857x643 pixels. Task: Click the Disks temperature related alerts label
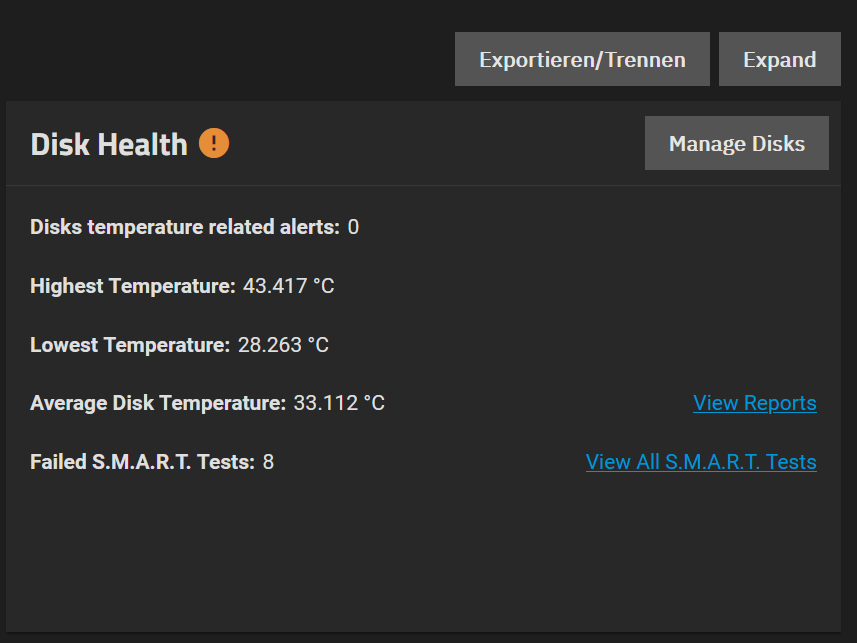[185, 227]
